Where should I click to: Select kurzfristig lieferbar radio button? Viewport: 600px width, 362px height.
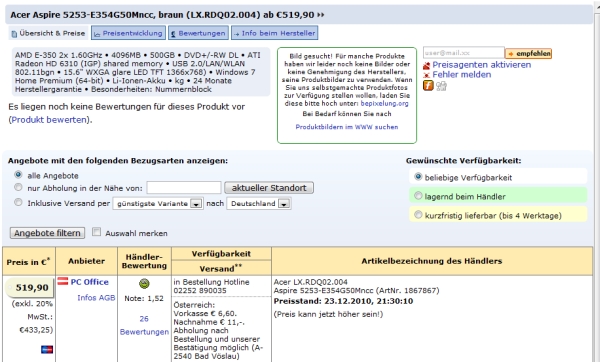tap(418, 215)
